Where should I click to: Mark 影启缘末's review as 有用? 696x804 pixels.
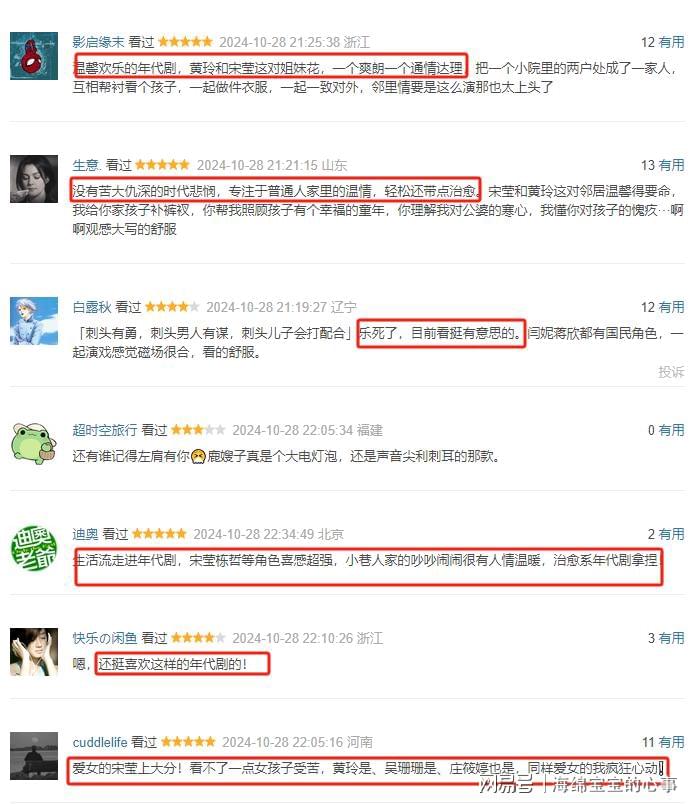coord(671,42)
